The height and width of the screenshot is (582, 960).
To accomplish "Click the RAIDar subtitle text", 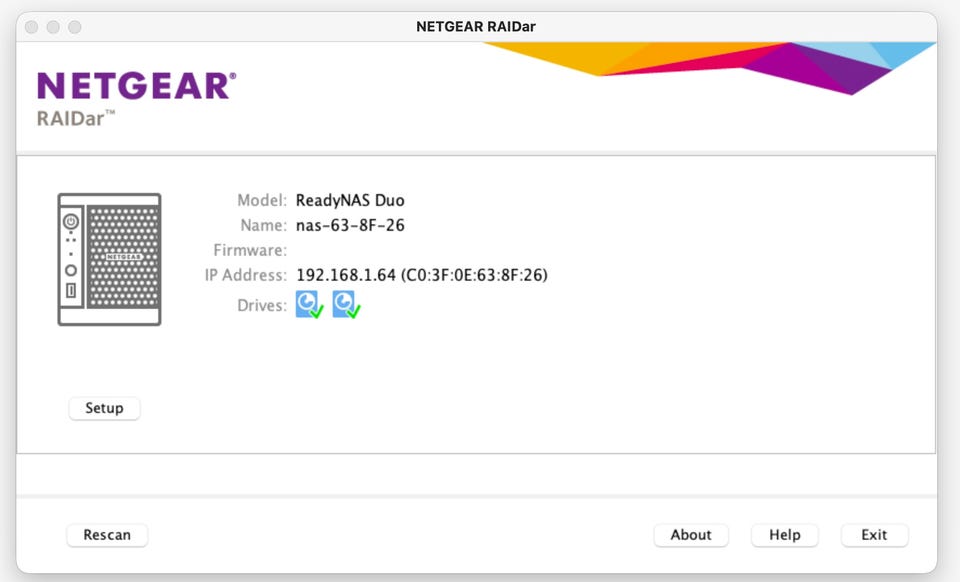I will coord(76,118).
